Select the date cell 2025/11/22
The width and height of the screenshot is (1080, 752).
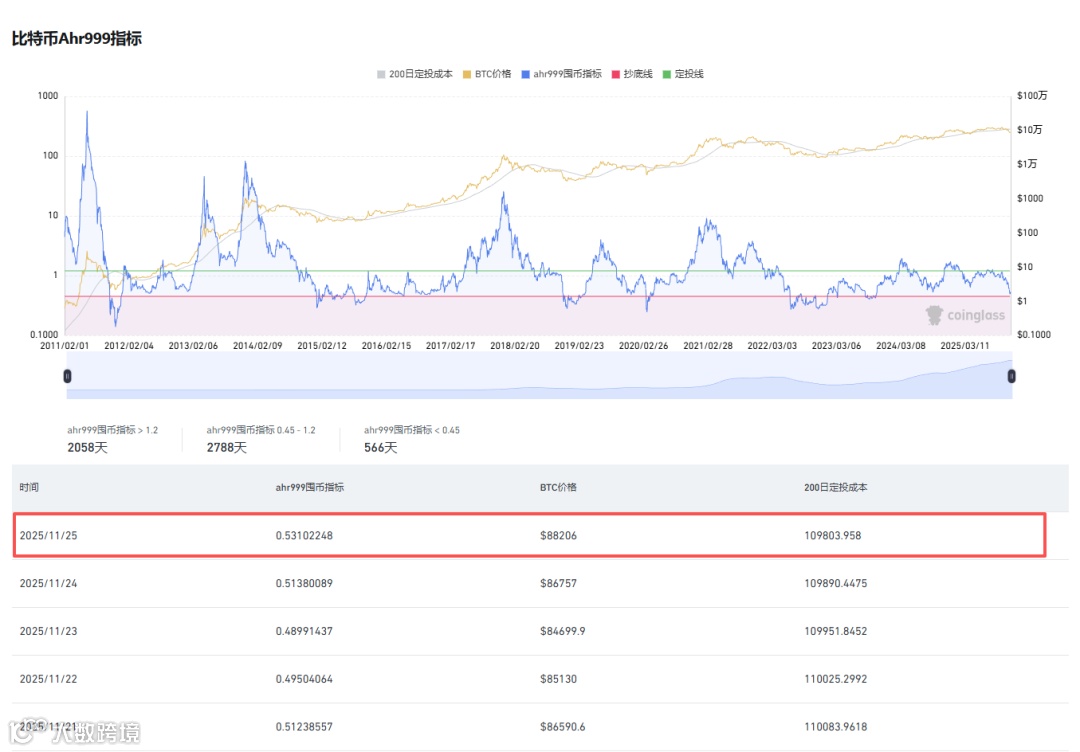[48, 679]
